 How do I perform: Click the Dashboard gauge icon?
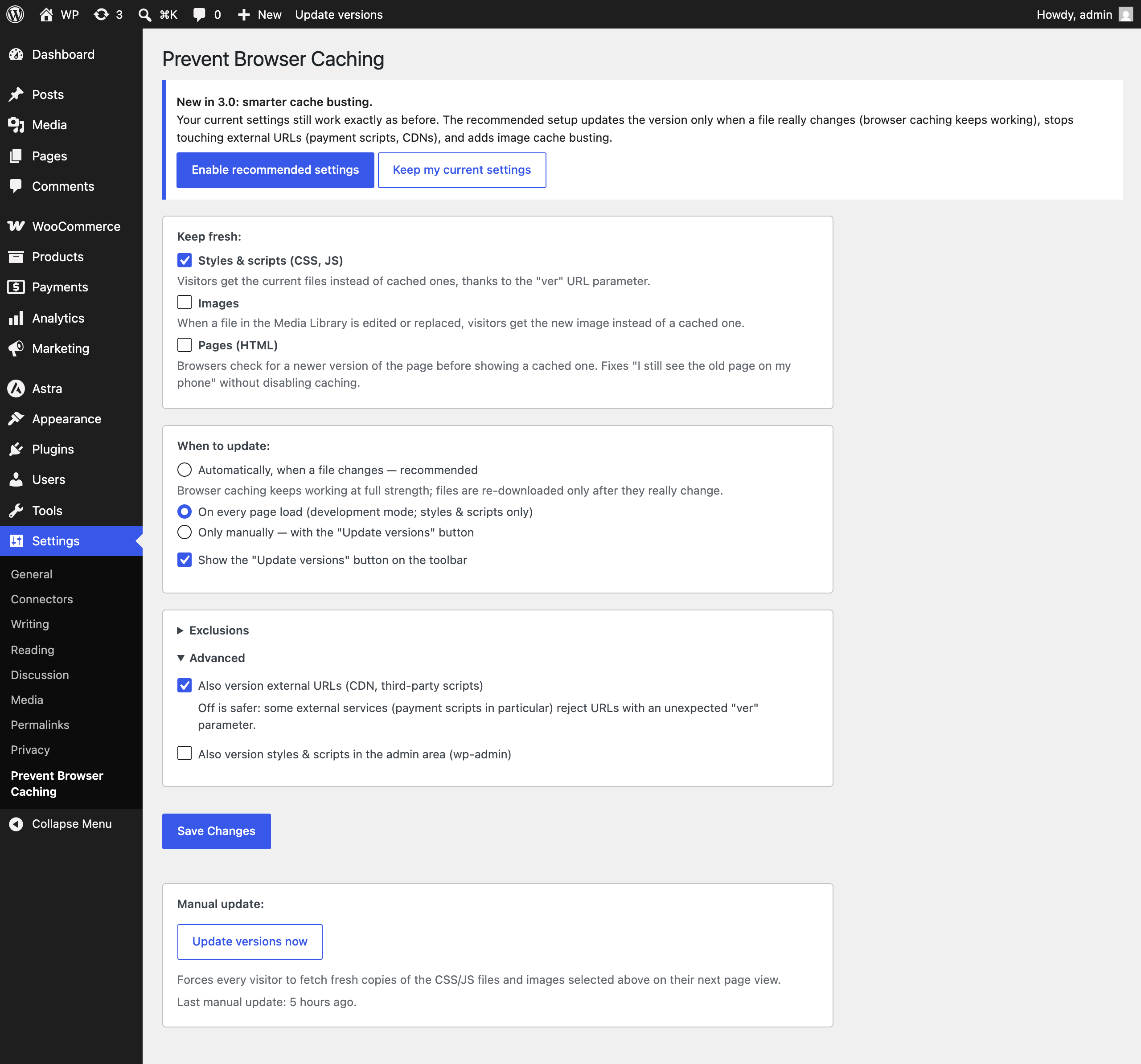pyautogui.click(x=16, y=54)
